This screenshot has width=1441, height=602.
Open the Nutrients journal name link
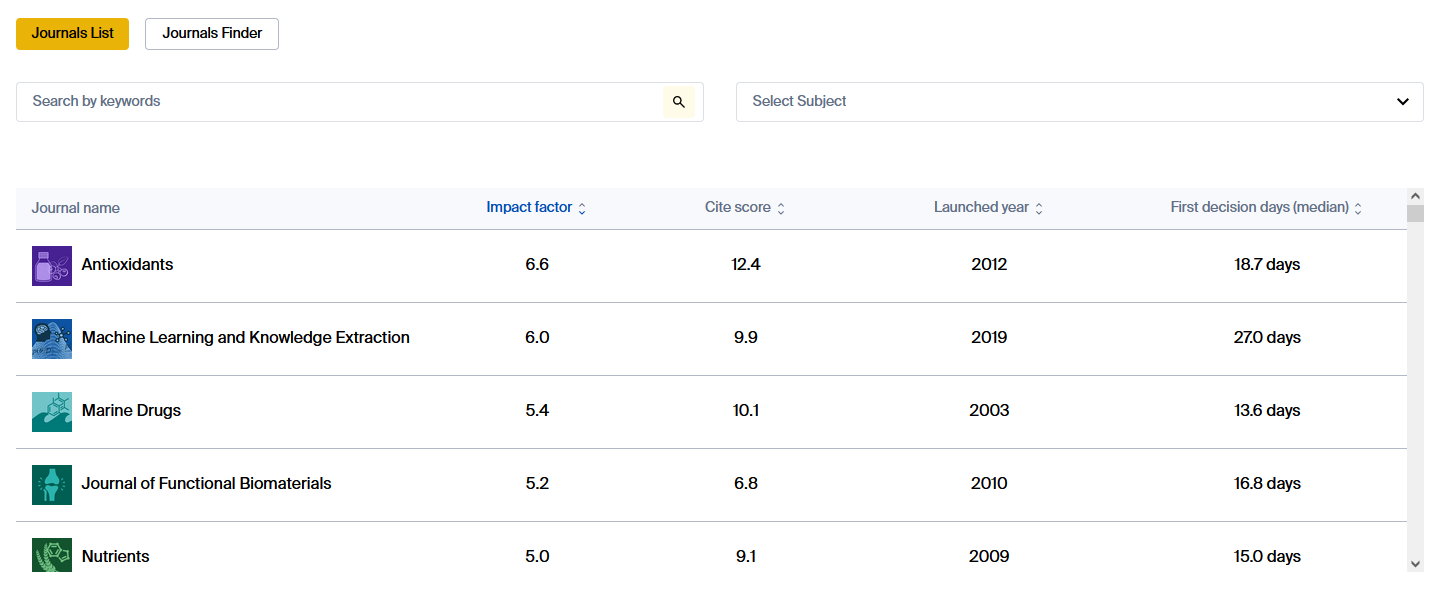click(x=115, y=557)
